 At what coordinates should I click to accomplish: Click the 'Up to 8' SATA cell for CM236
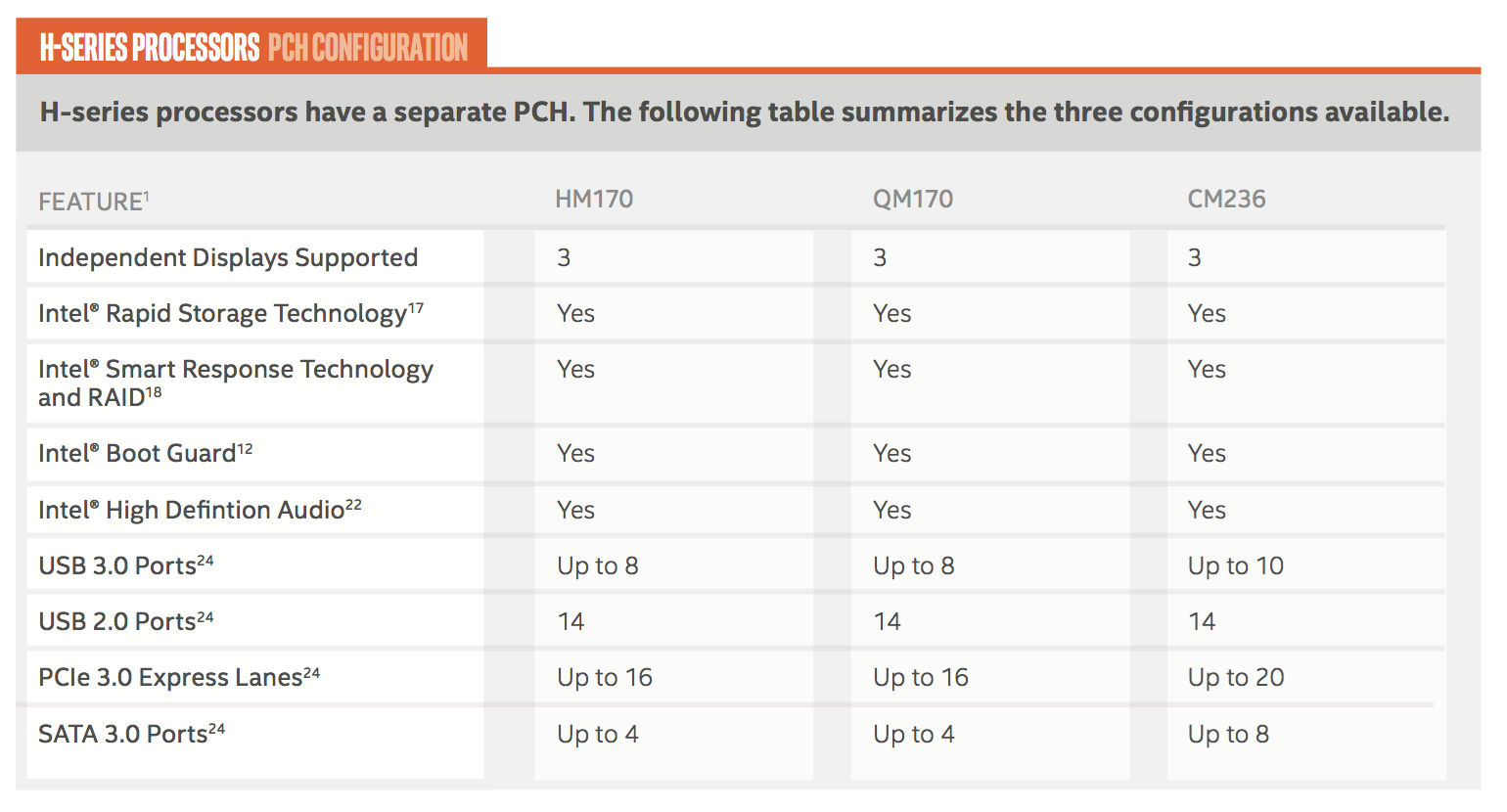point(1228,734)
